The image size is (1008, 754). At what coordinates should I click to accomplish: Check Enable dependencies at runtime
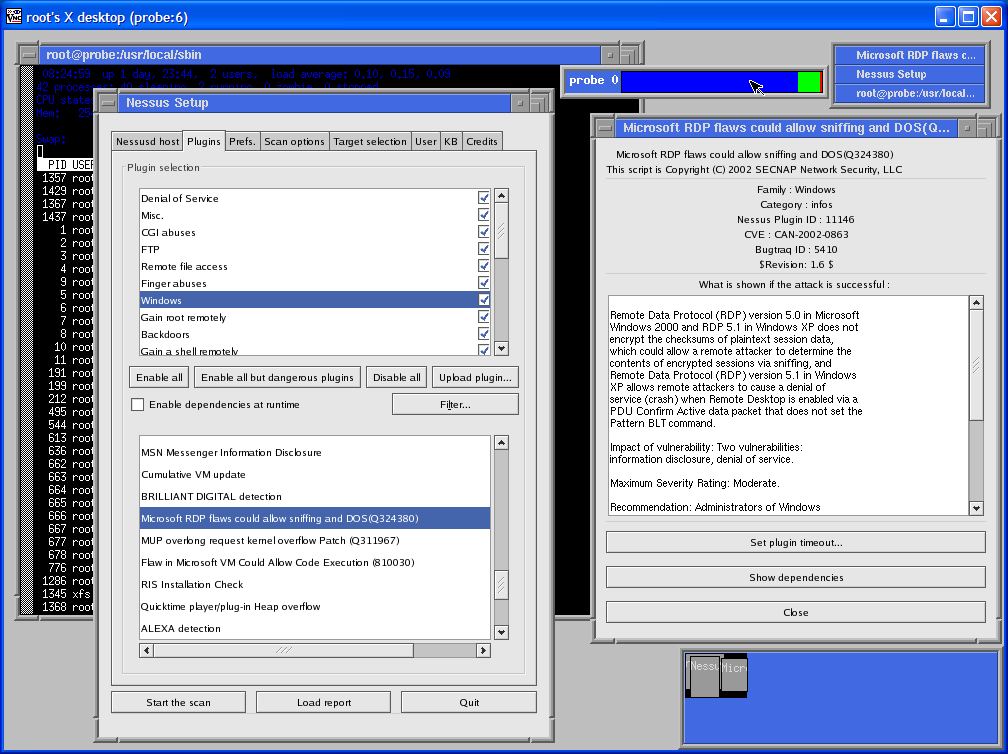click(138, 404)
